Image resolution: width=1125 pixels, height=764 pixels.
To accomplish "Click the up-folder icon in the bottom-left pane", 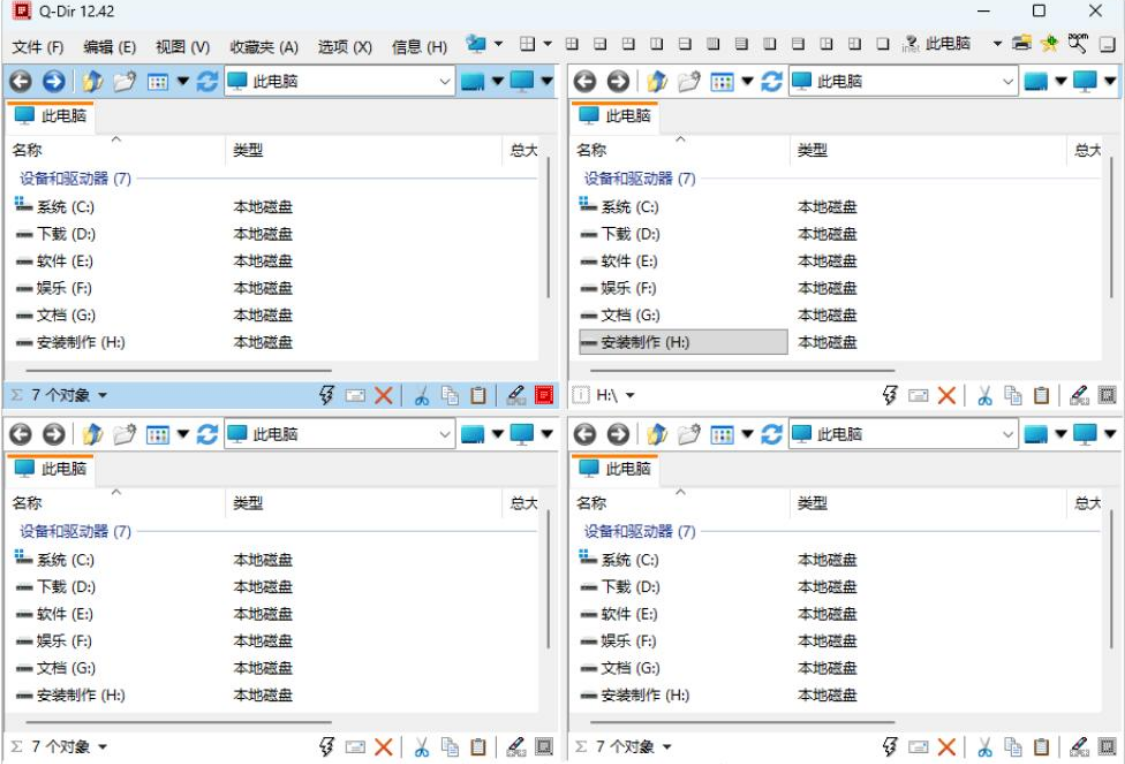I will (92, 434).
